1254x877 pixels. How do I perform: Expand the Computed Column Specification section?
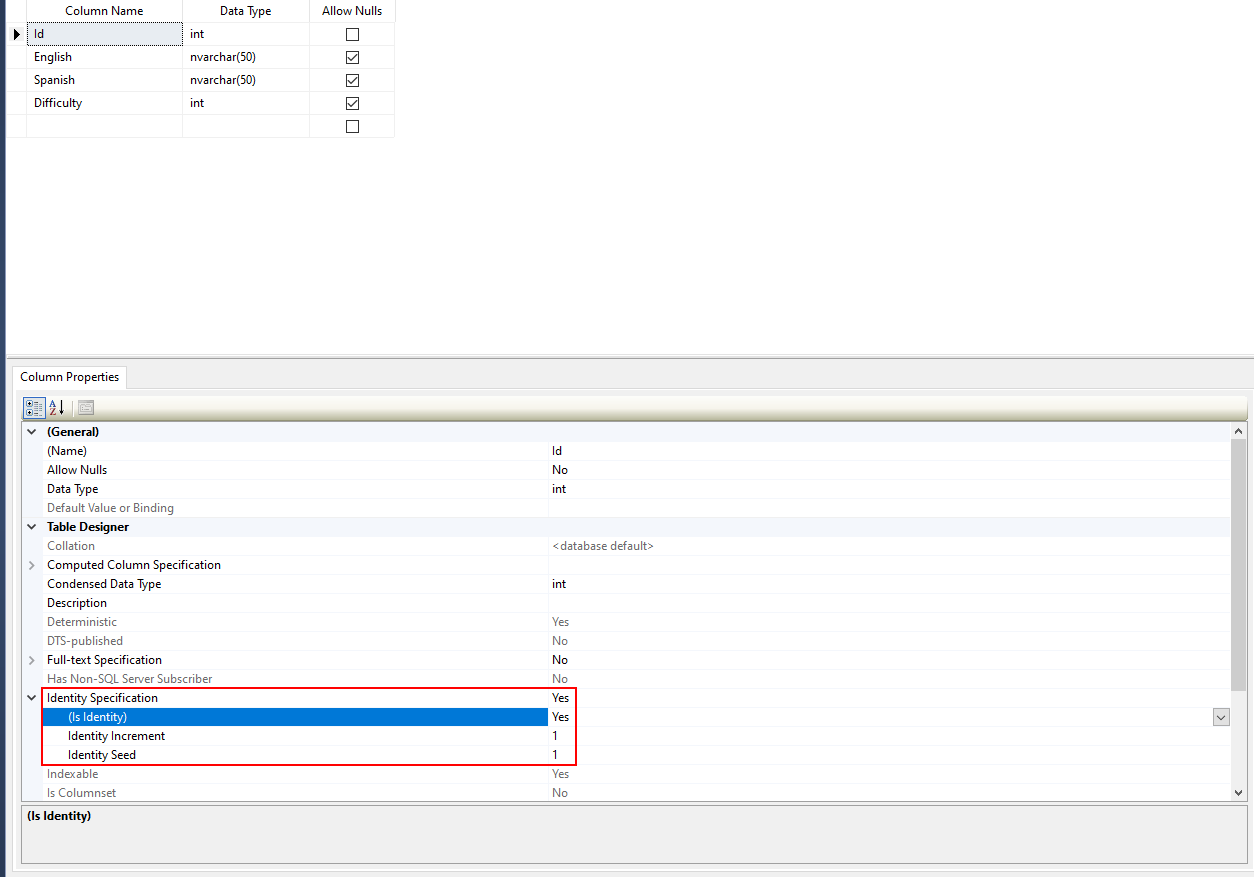click(x=31, y=564)
